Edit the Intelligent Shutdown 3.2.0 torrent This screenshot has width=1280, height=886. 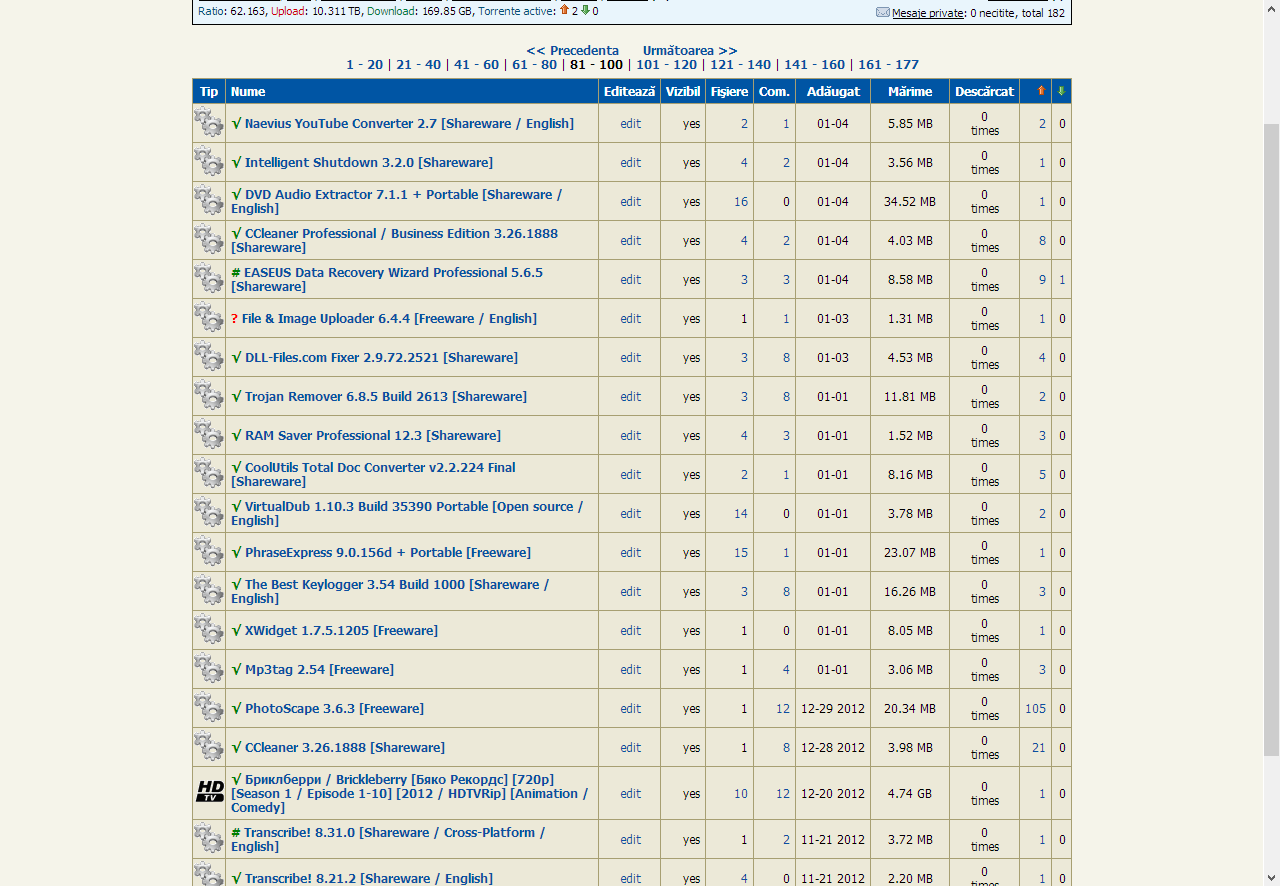(x=630, y=162)
